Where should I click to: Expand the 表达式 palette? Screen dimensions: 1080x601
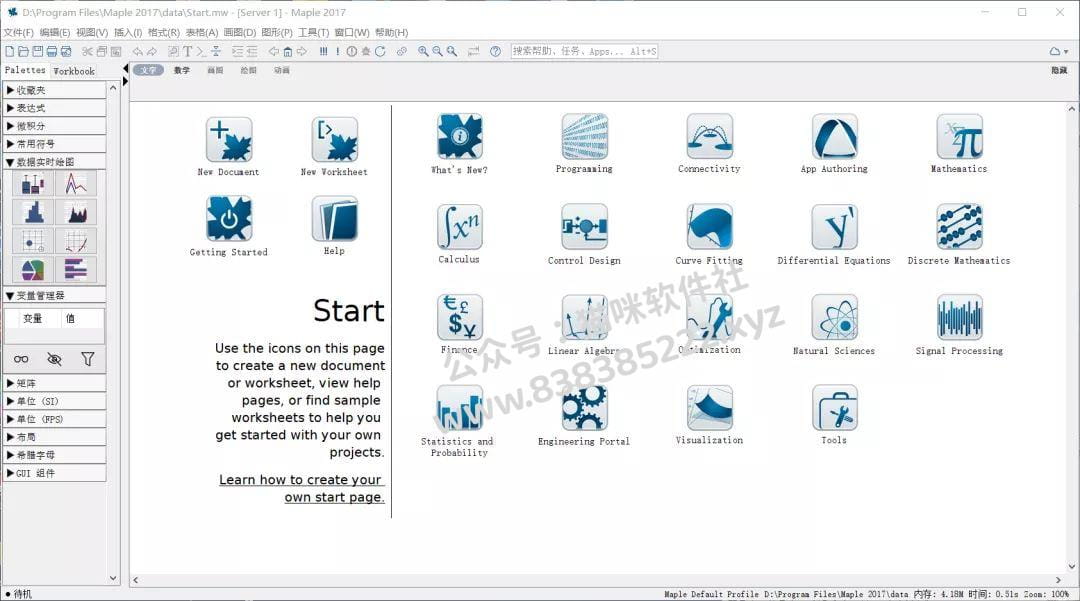click(54, 108)
